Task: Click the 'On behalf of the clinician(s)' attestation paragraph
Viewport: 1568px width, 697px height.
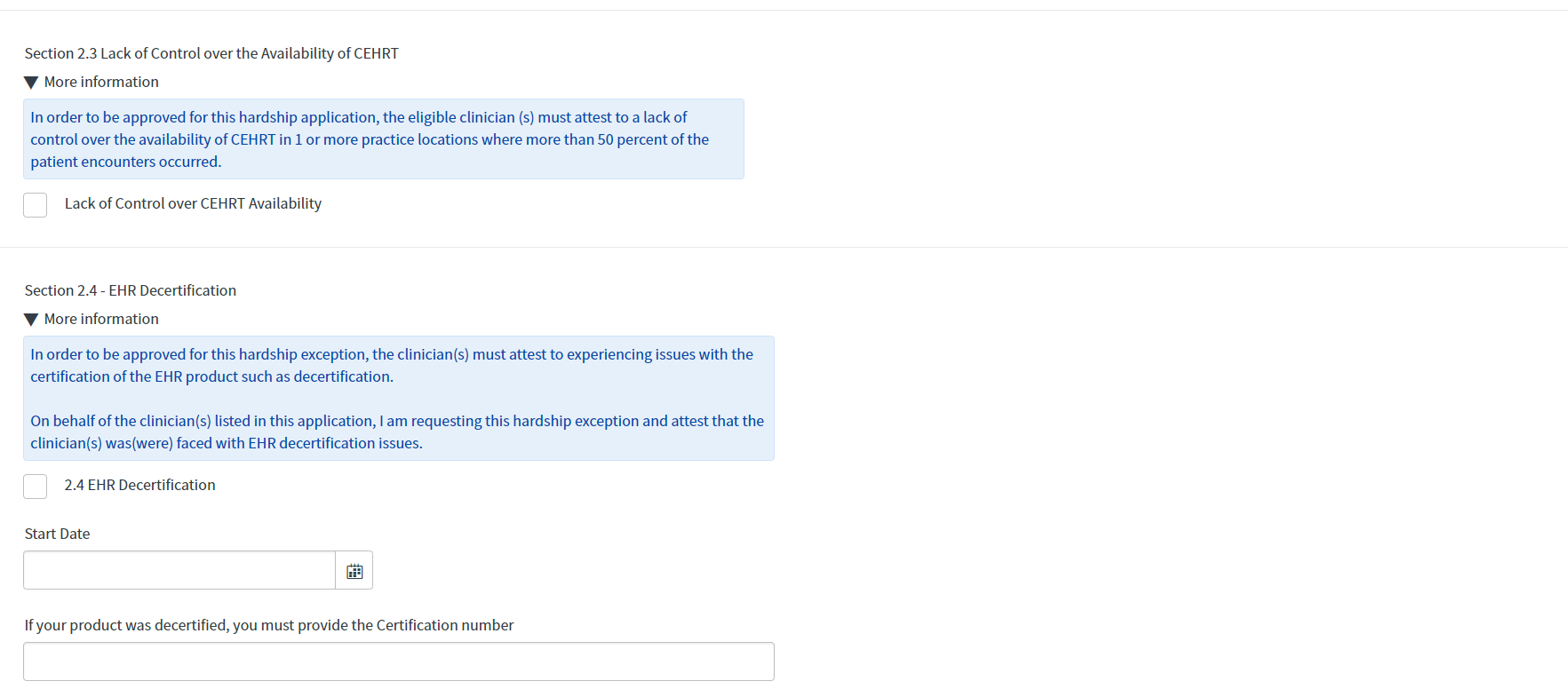Action: tap(396, 432)
